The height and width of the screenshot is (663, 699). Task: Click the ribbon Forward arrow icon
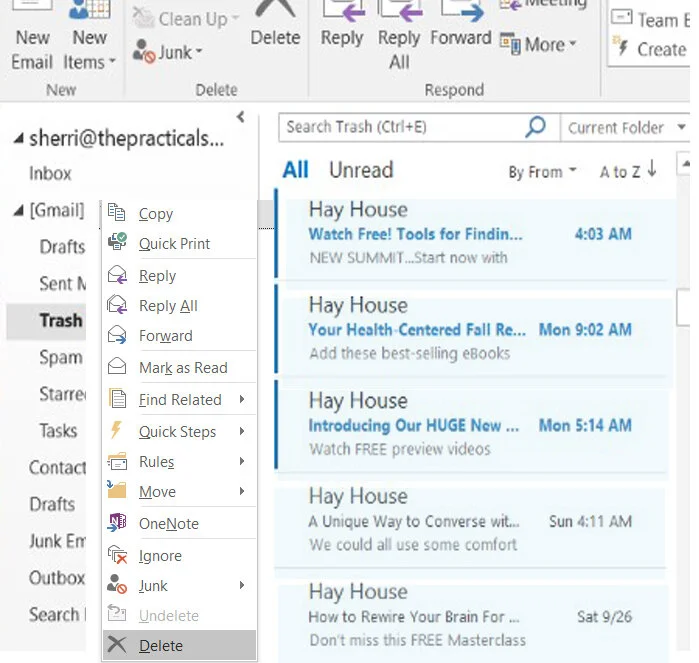pyautogui.click(x=462, y=11)
